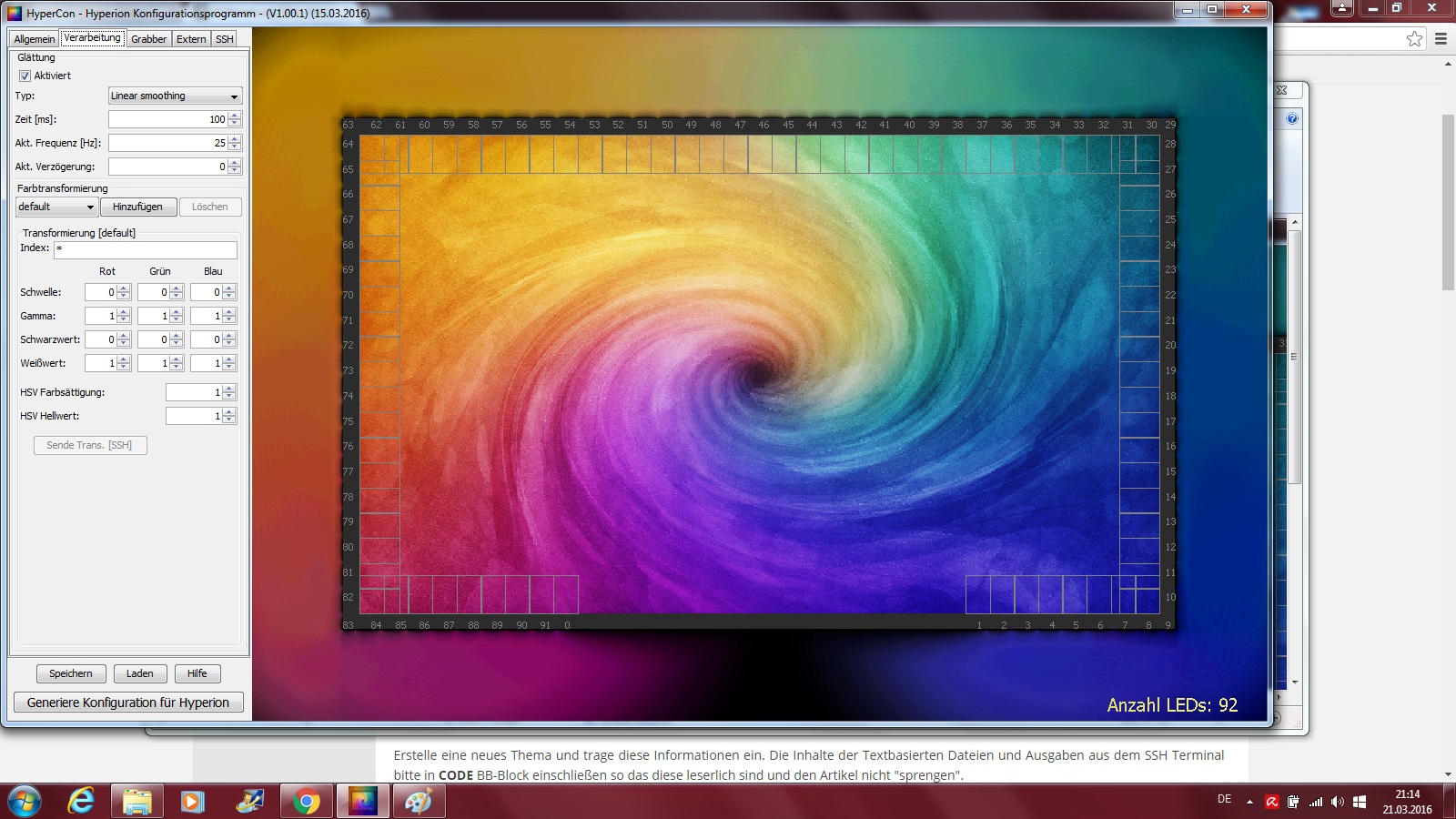The width and height of the screenshot is (1456, 819).
Task: Open the volume speaker tray icon
Action: tap(1337, 802)
